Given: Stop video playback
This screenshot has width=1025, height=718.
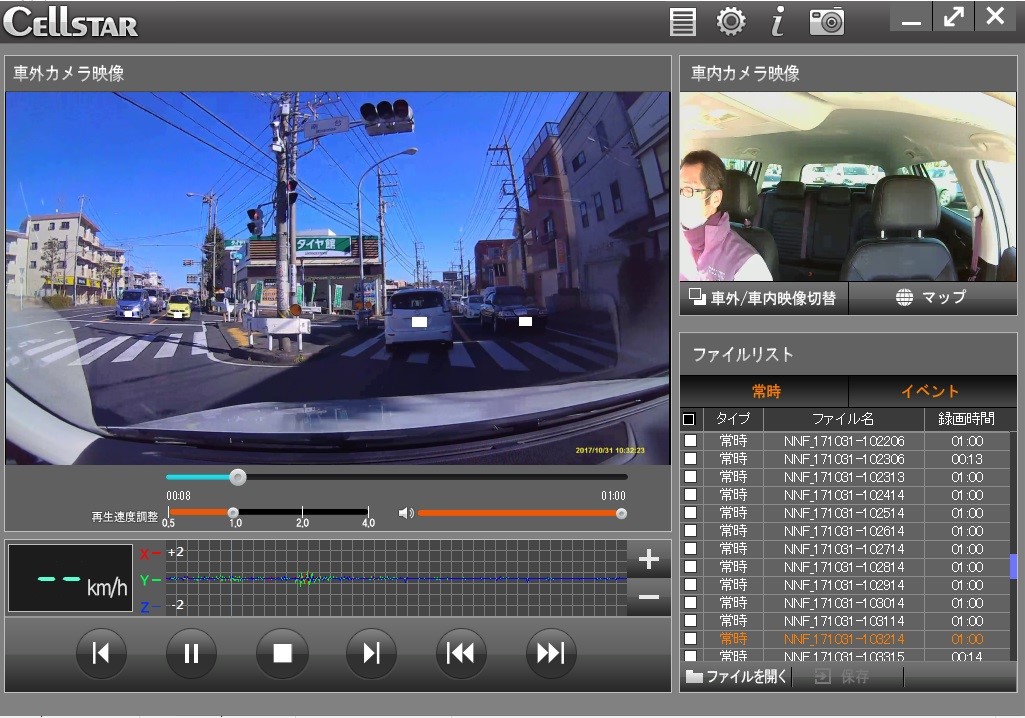Looking at the screenshot, I should click(x=282, y=654).
